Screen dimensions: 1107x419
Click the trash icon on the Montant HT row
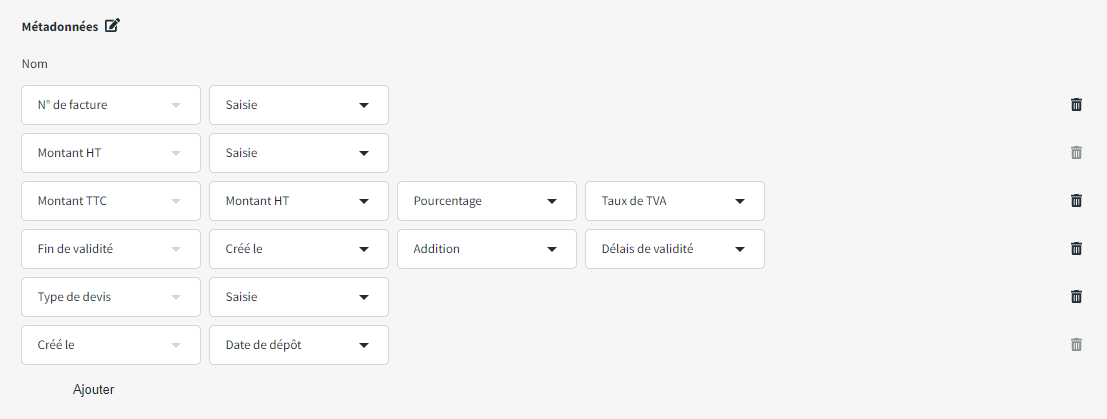[1076, 153]
